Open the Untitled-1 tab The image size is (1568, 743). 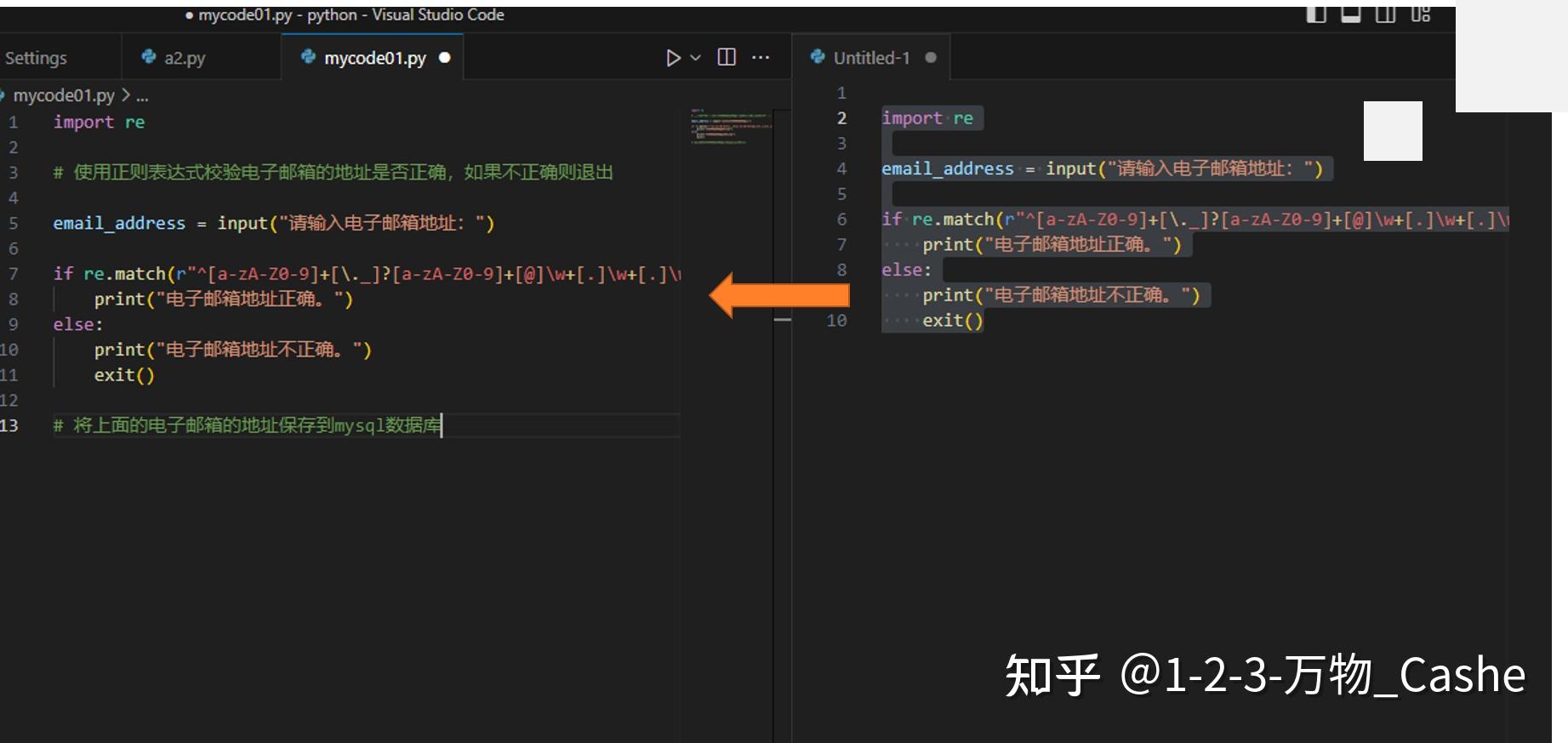click(871, 58)
